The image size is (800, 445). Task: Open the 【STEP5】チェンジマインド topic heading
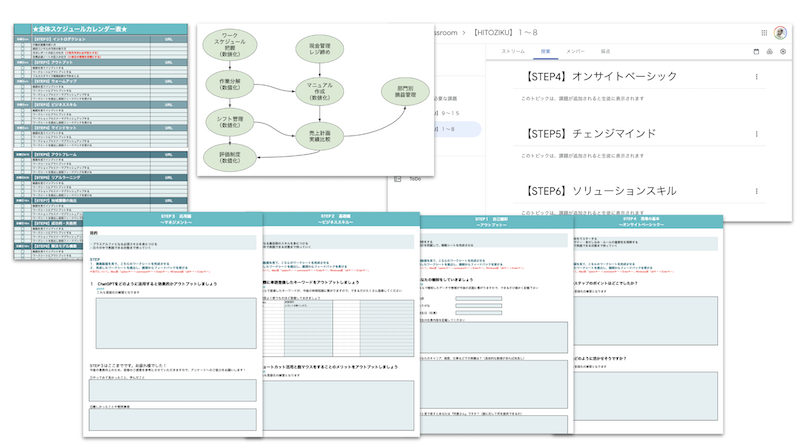590,134
